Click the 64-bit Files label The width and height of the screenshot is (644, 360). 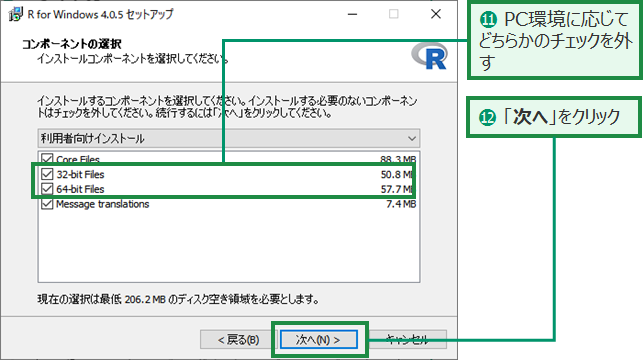click(x=80, y=189)
